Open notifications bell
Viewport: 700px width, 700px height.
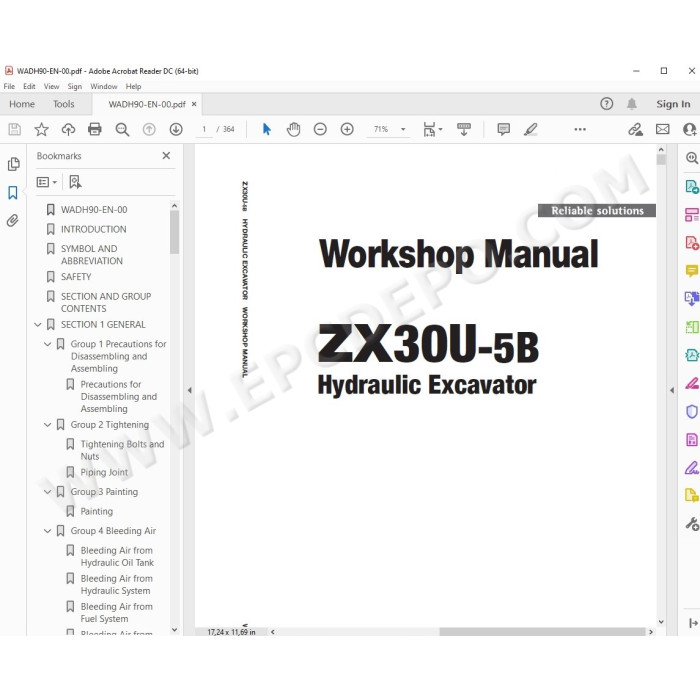(x=632, y=104)
